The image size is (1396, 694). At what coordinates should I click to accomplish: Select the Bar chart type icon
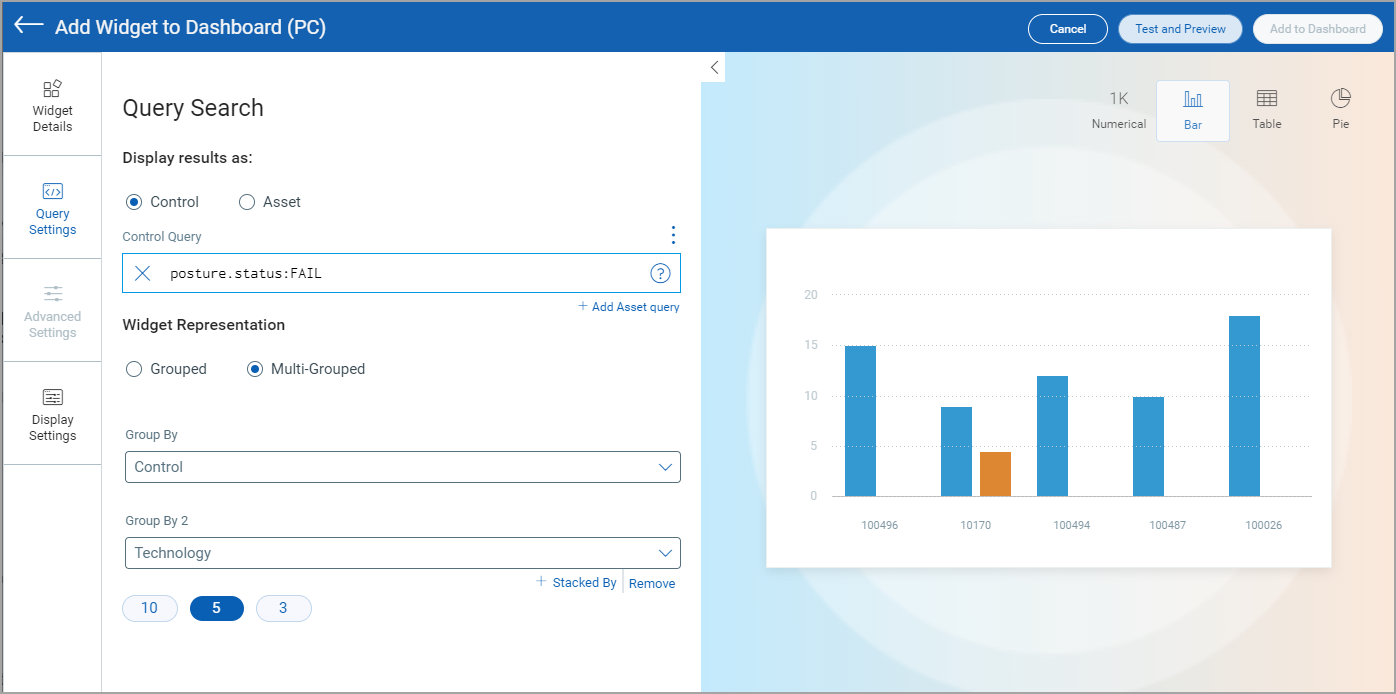tap(1192, 110)
